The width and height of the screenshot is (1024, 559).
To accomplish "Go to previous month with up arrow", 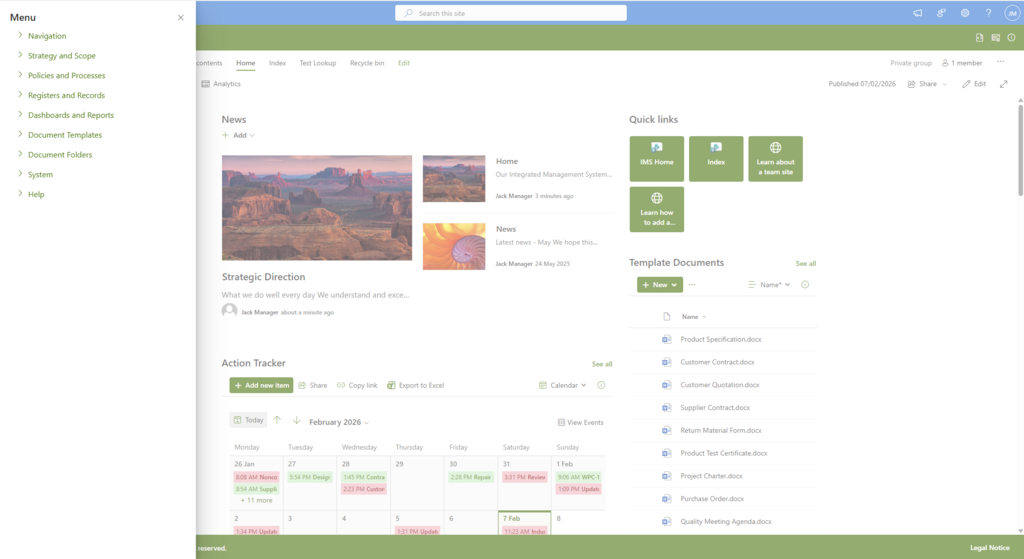I will (277, 421).
